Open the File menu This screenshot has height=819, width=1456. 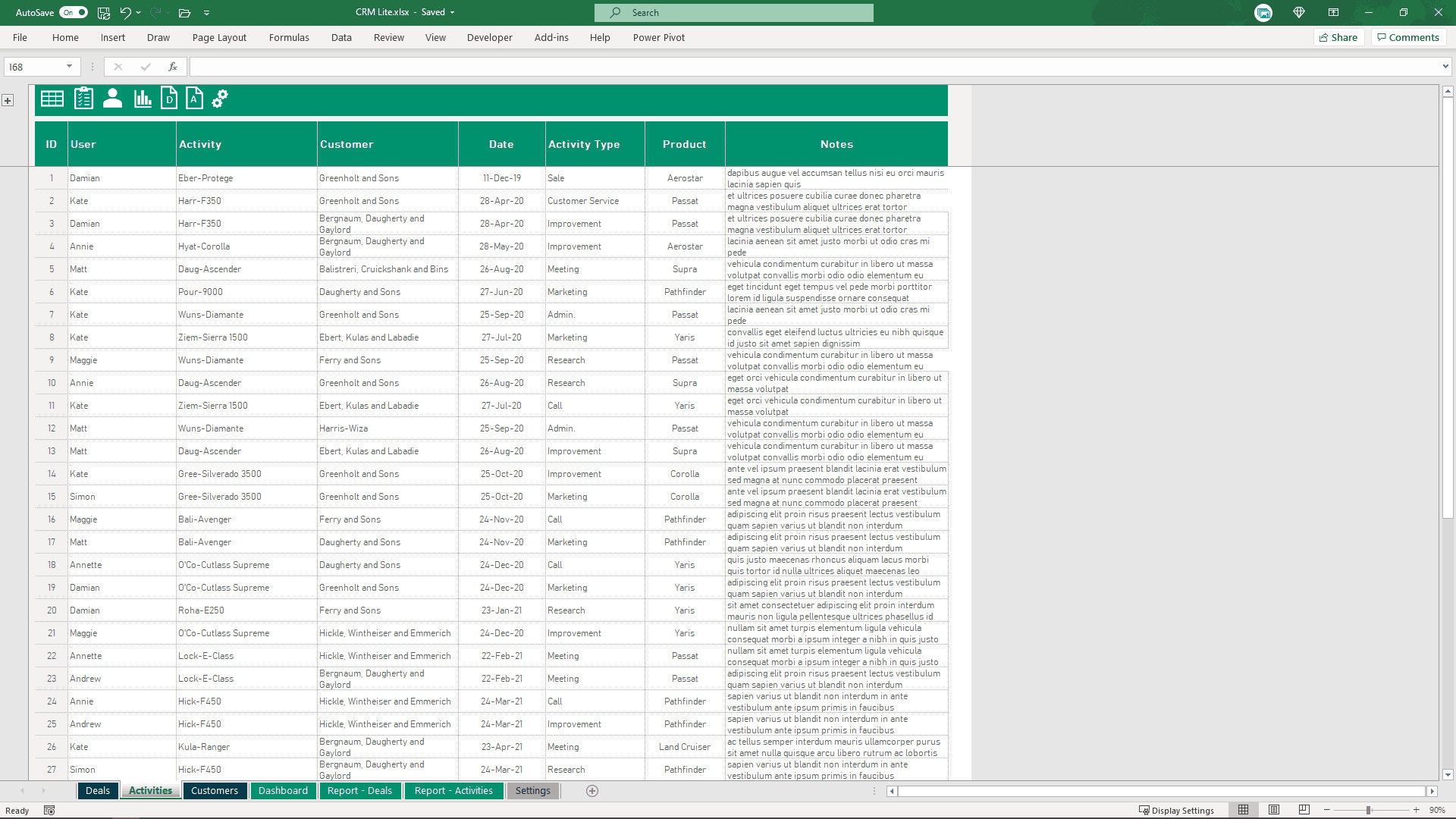point(20,37)
